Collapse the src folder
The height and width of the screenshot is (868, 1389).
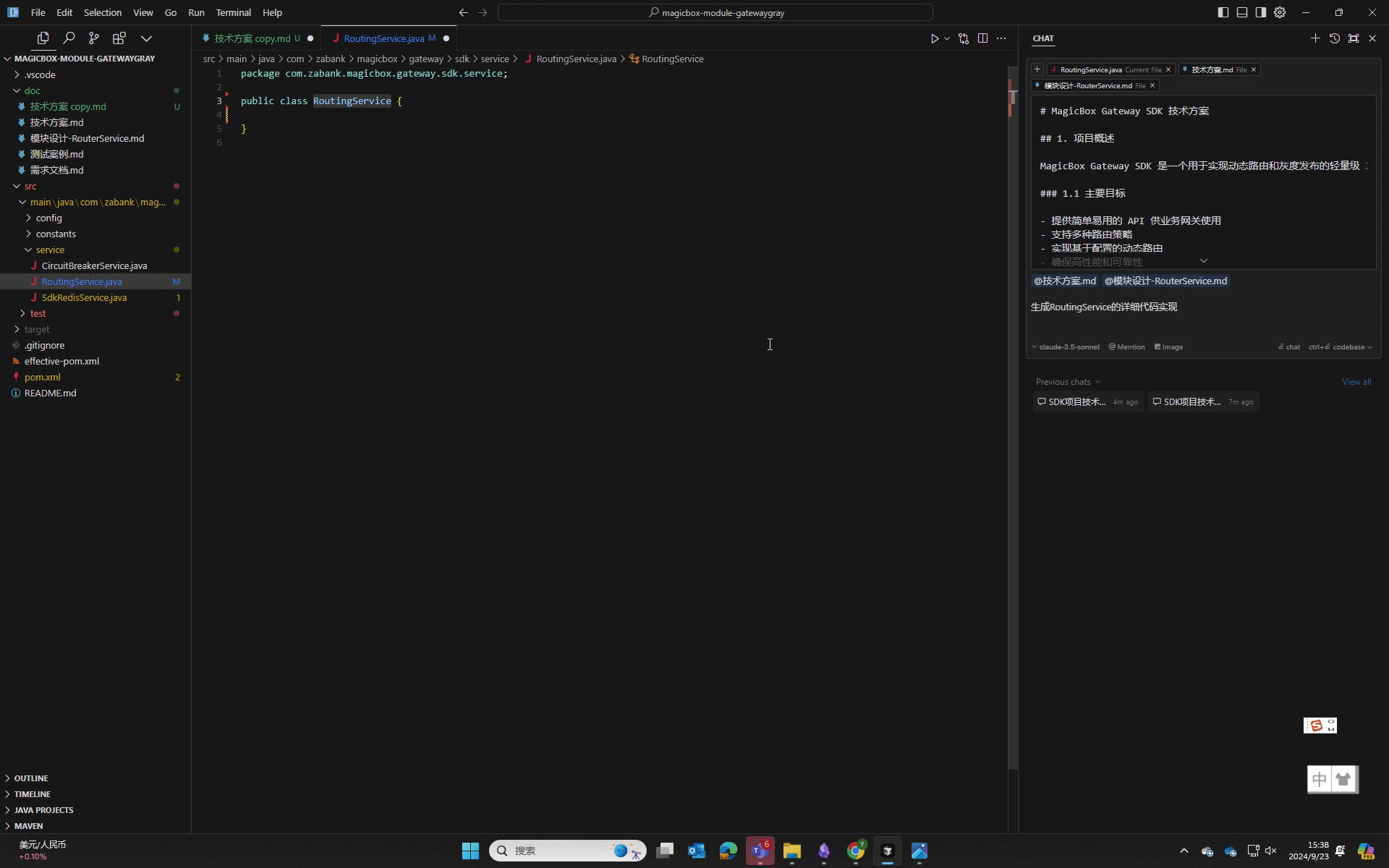tap(30, 186)
